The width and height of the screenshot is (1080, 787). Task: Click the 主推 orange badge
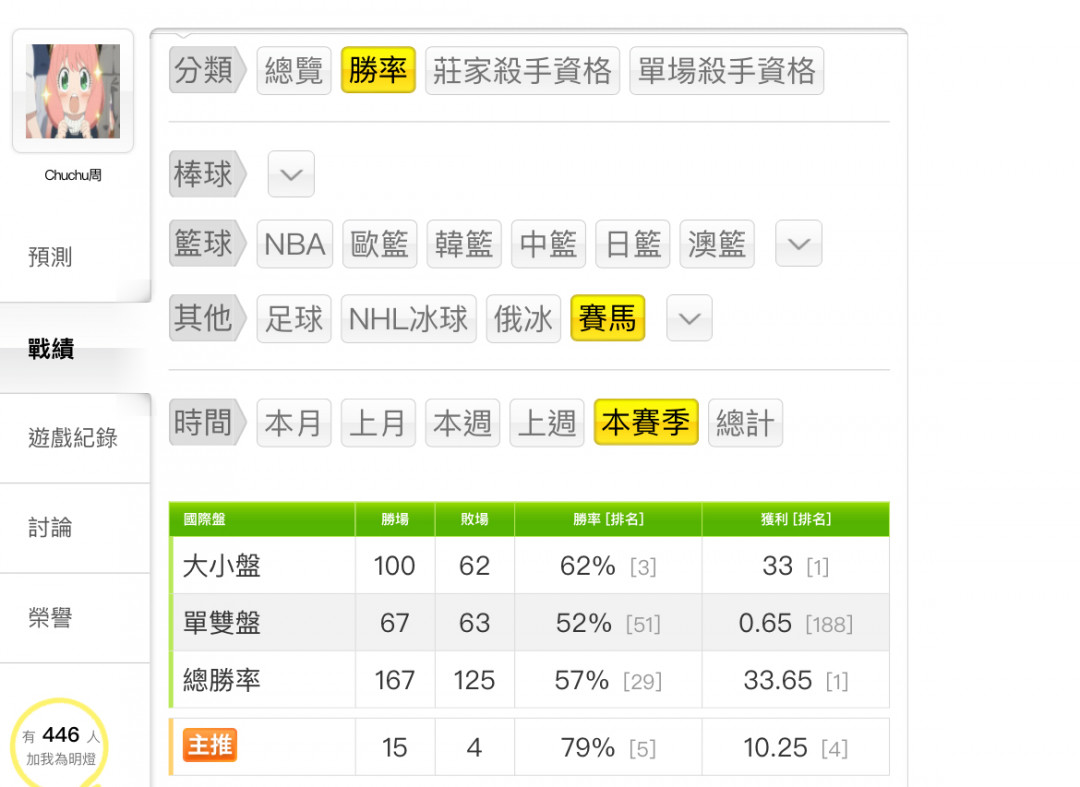[x=210, y=745]
